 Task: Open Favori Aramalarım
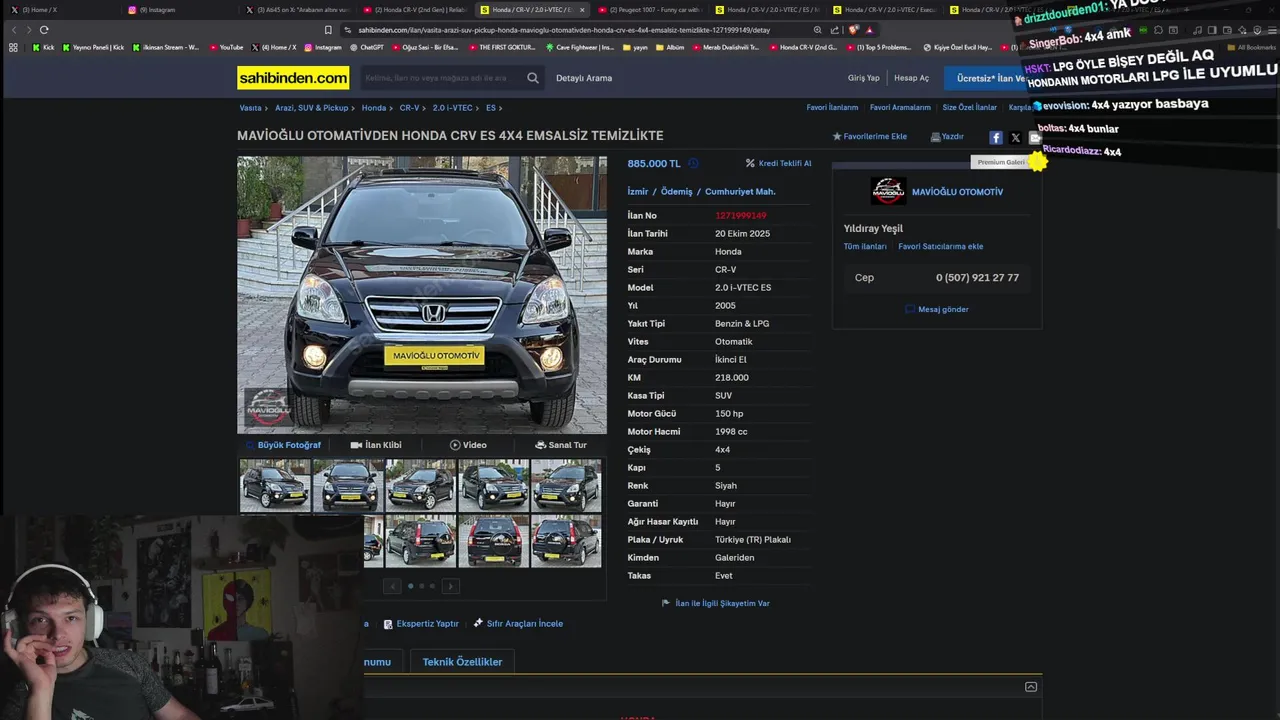[900, 108]
